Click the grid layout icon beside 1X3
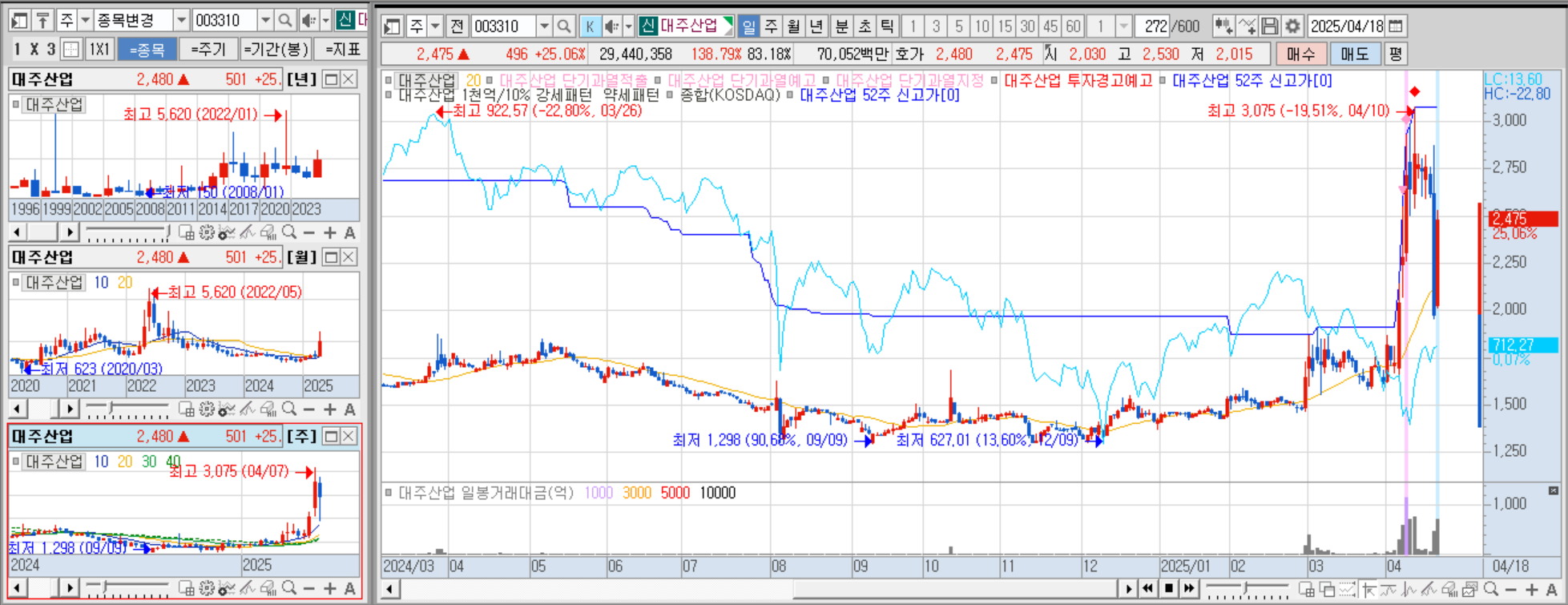The height and width of the screenshot is (605, 1568). [x=71, y=50]
